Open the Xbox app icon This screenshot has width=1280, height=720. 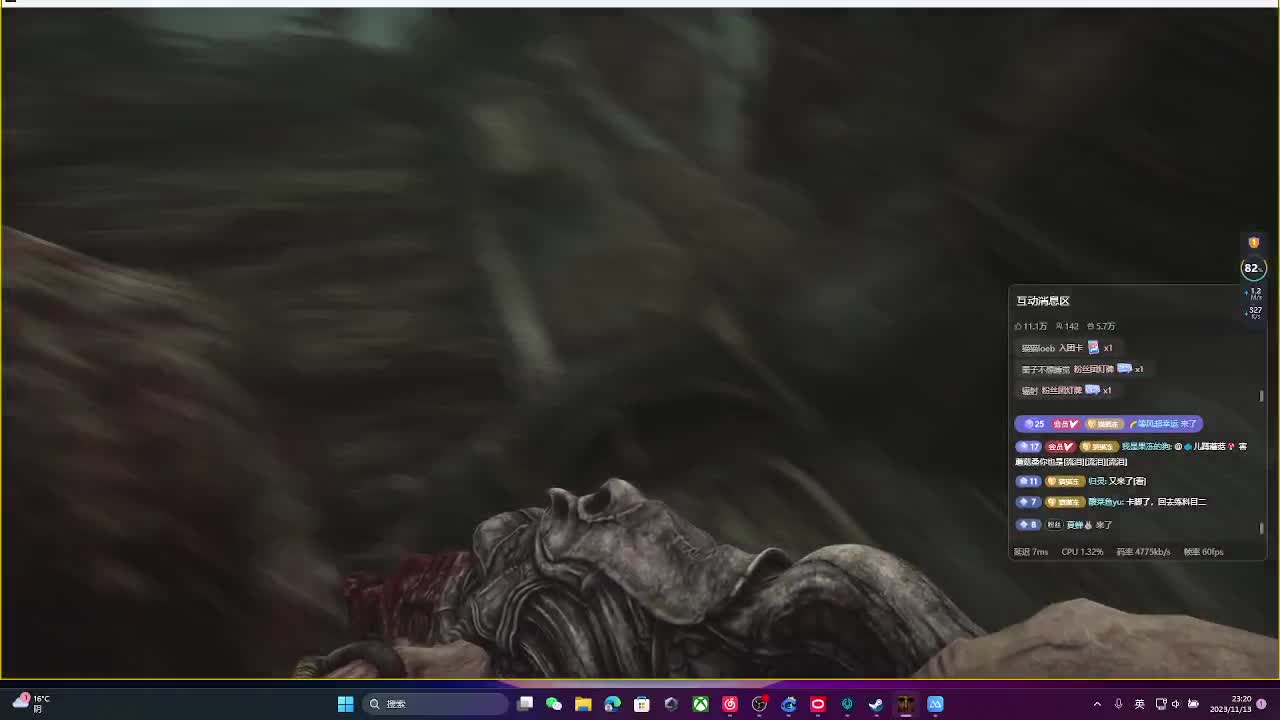[700, 704]
